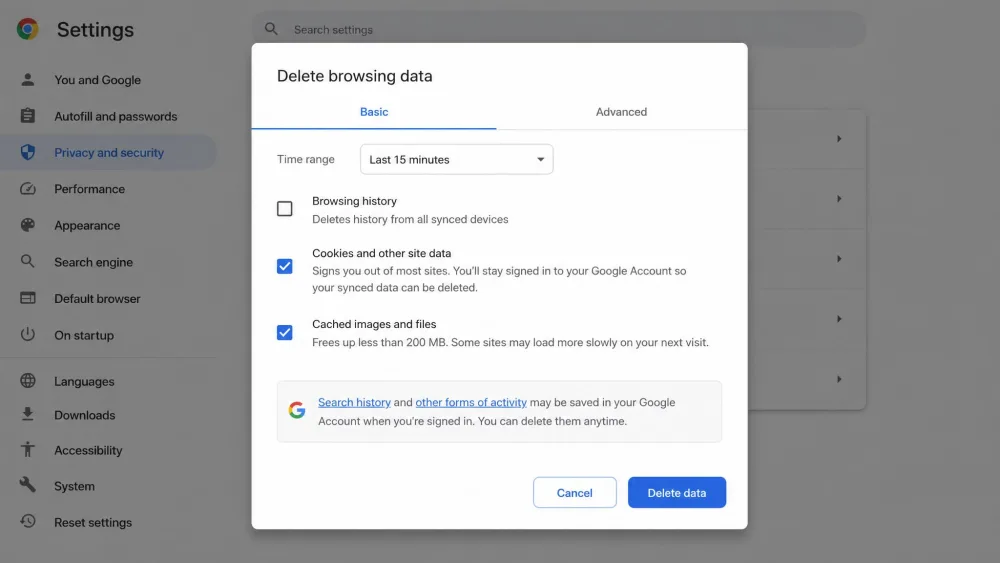Click the palette icon for Appearance
The width and height of the screenshot is (1000, 563).
pyautogui.click(x=27, y=225)
